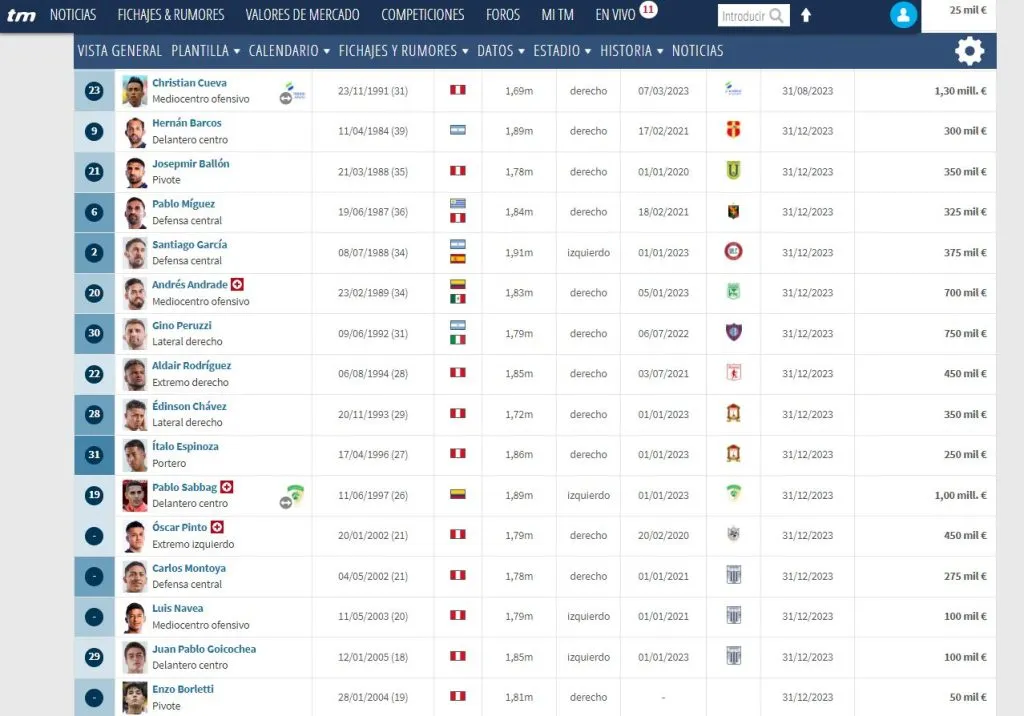Click the search input field

(742, 16)
